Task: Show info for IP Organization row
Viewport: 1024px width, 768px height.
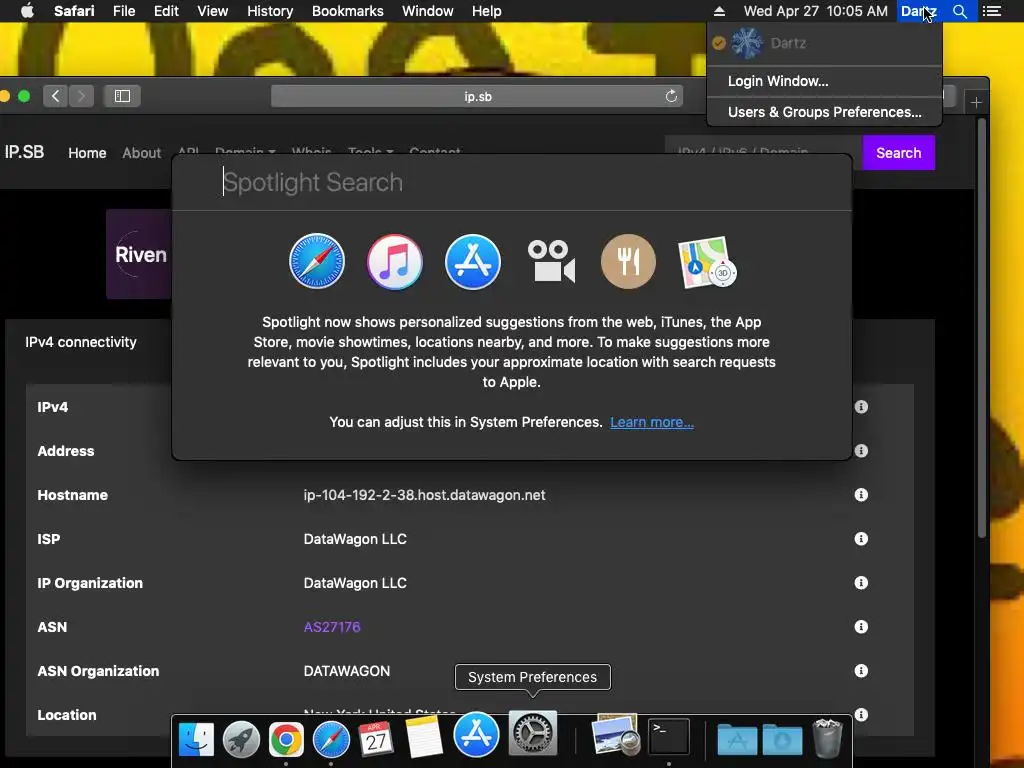Action: pos(861,583)
